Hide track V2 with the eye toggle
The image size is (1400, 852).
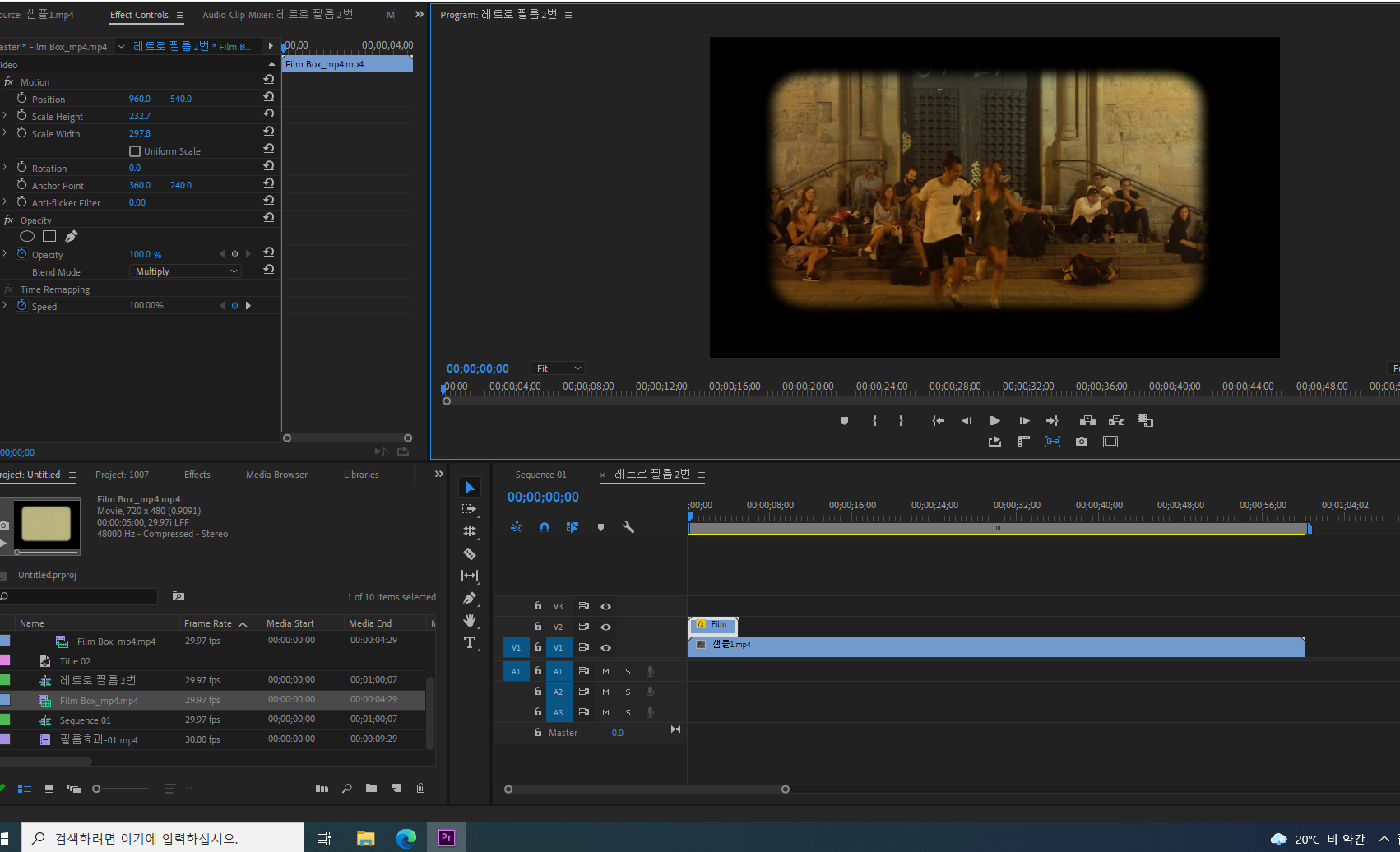point(606,627)
